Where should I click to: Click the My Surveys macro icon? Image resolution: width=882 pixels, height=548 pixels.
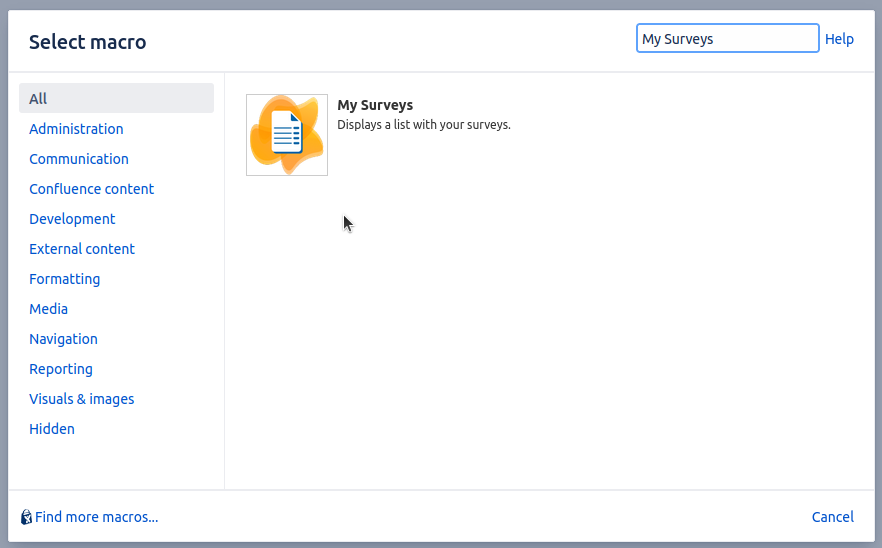click(287, 135)
